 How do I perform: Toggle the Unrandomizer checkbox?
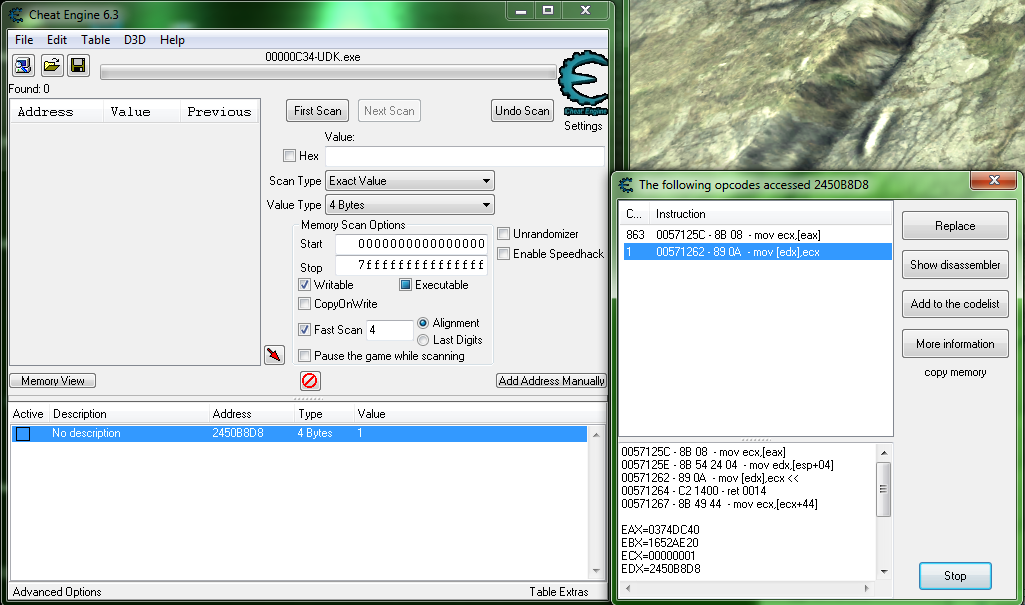pyautogui.click(x=503, y=234)
